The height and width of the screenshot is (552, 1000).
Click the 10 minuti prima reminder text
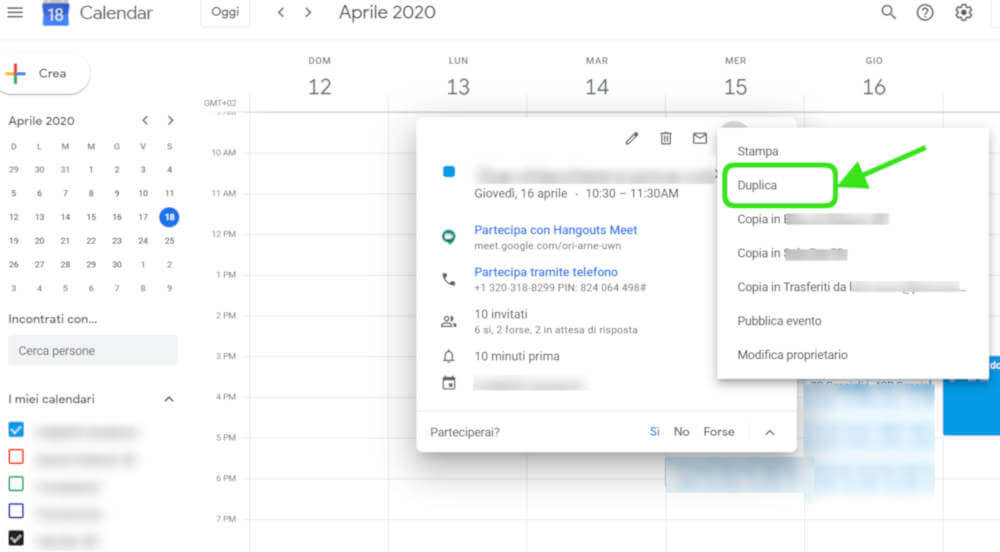517,356
